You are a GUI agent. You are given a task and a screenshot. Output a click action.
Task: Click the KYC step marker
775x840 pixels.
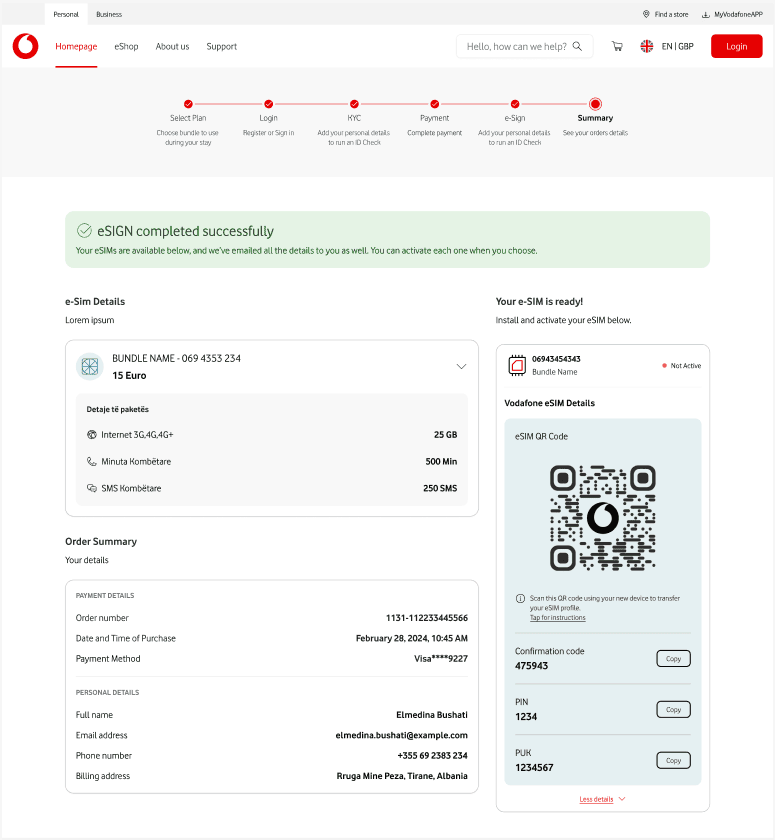(x=354, y=104)
